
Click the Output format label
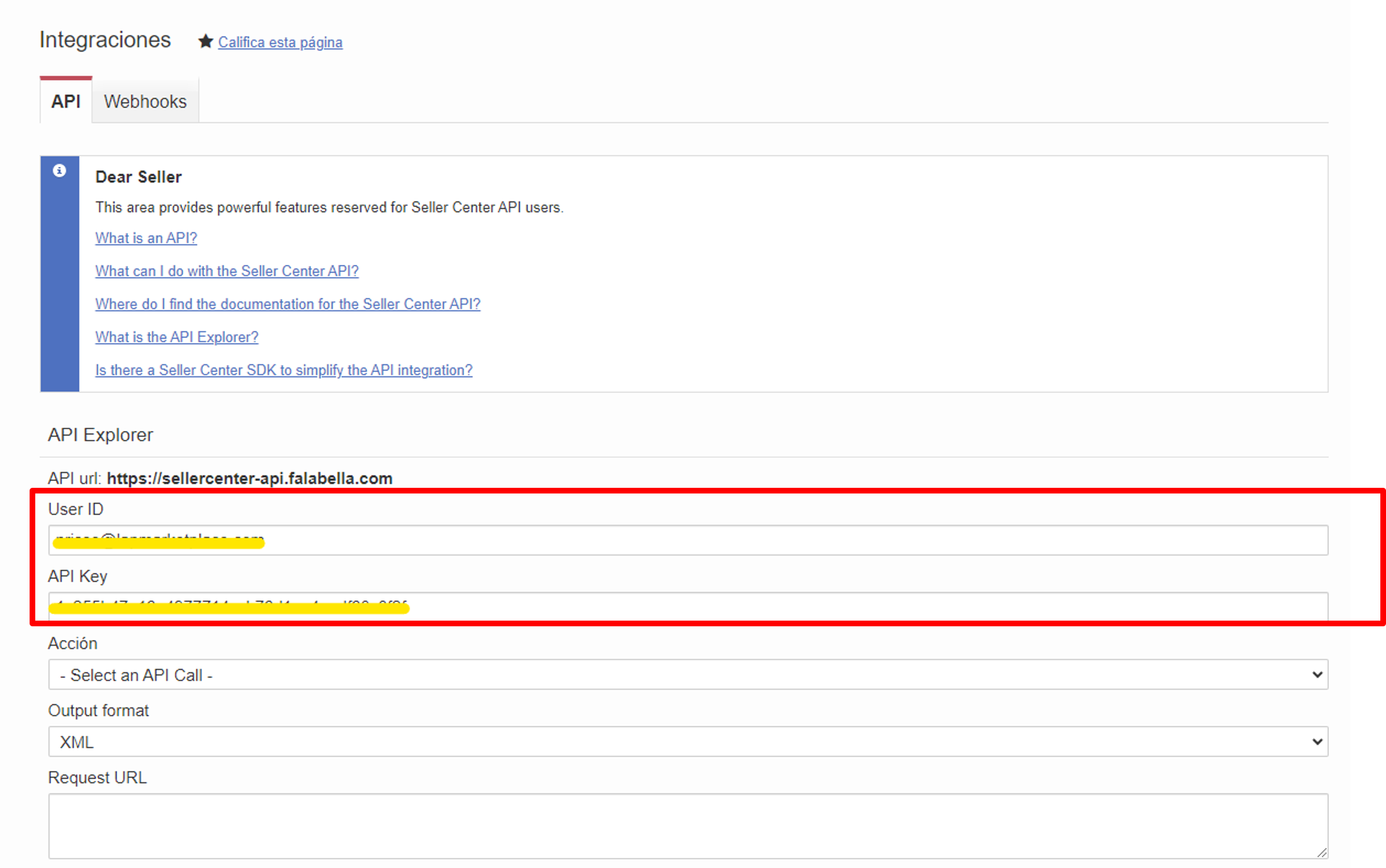click(x=98, y=711)
